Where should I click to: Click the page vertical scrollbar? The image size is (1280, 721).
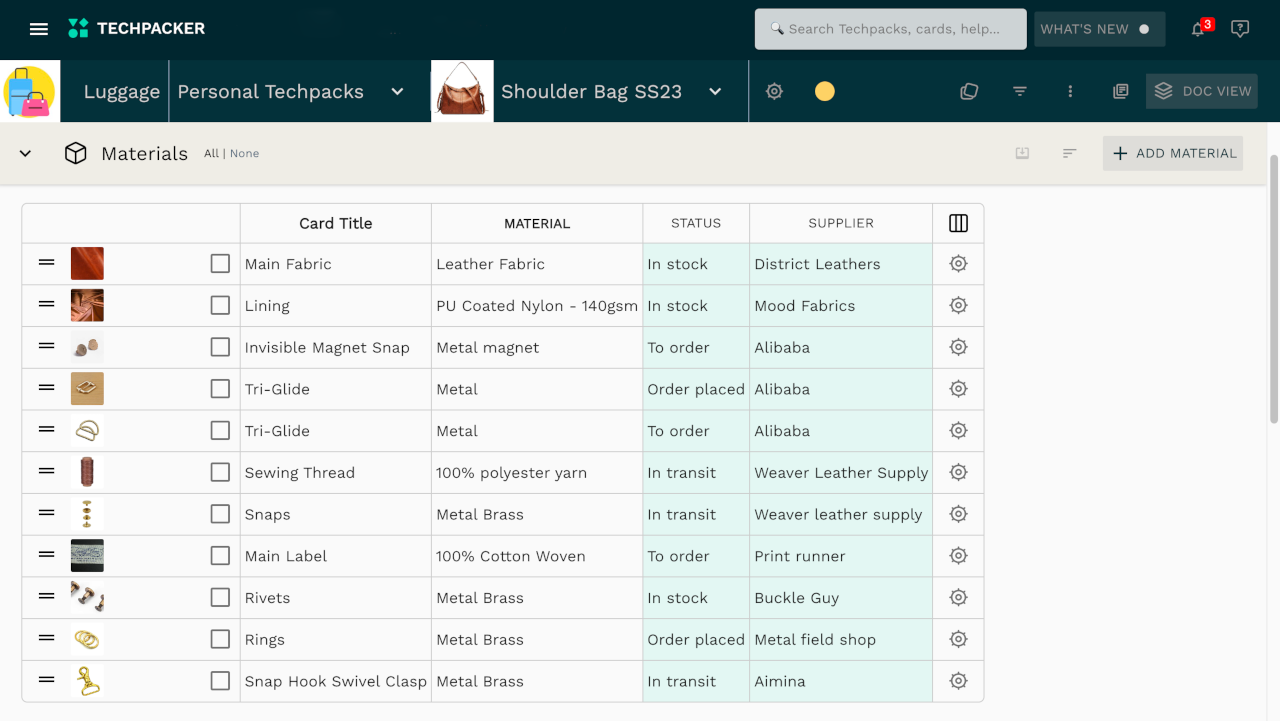(1274, 288)
